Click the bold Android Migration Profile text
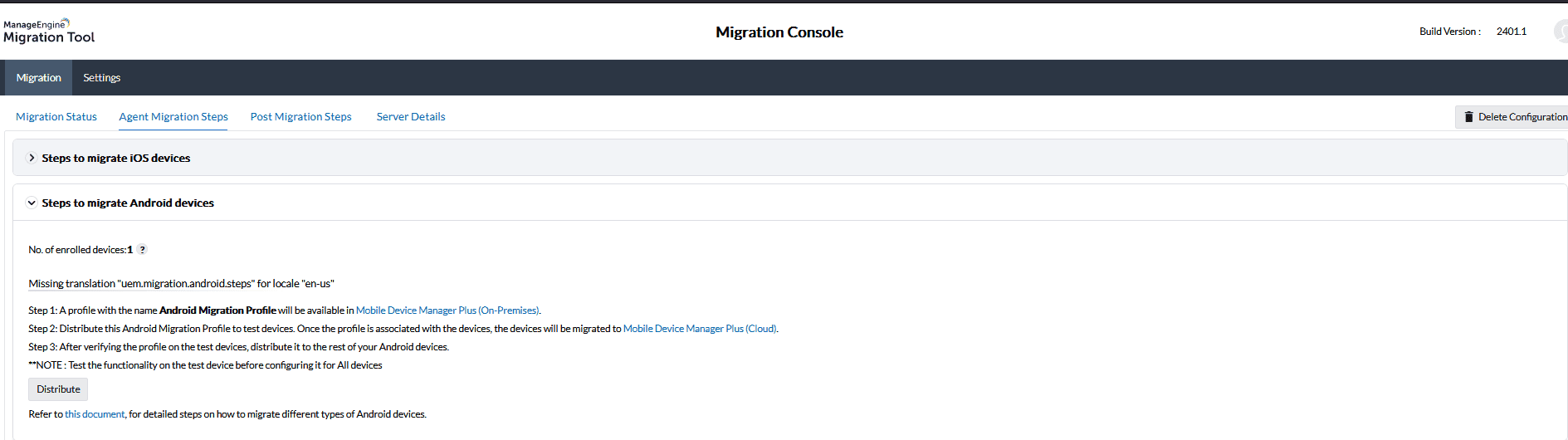Viewport: 1568px width, 440px height. pos(217,310)
